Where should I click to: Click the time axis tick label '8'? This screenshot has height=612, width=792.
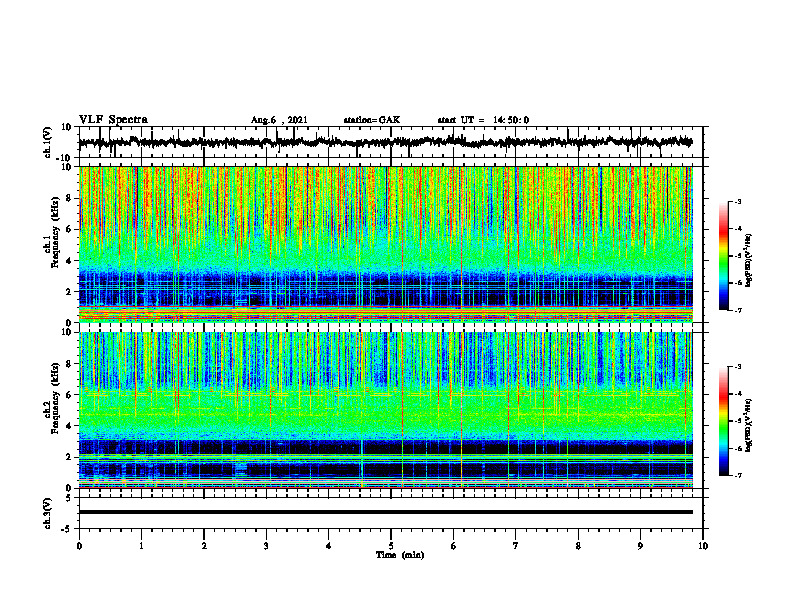(x=578, y=546)
